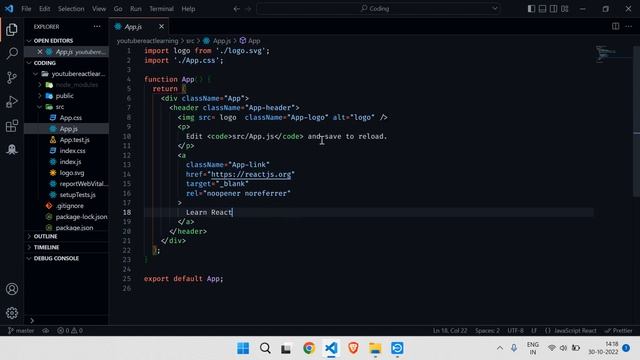Click the Ln 18, Col 22 status item
The height and width of the screenshot is (360, 640).
(x=450, y=331)
